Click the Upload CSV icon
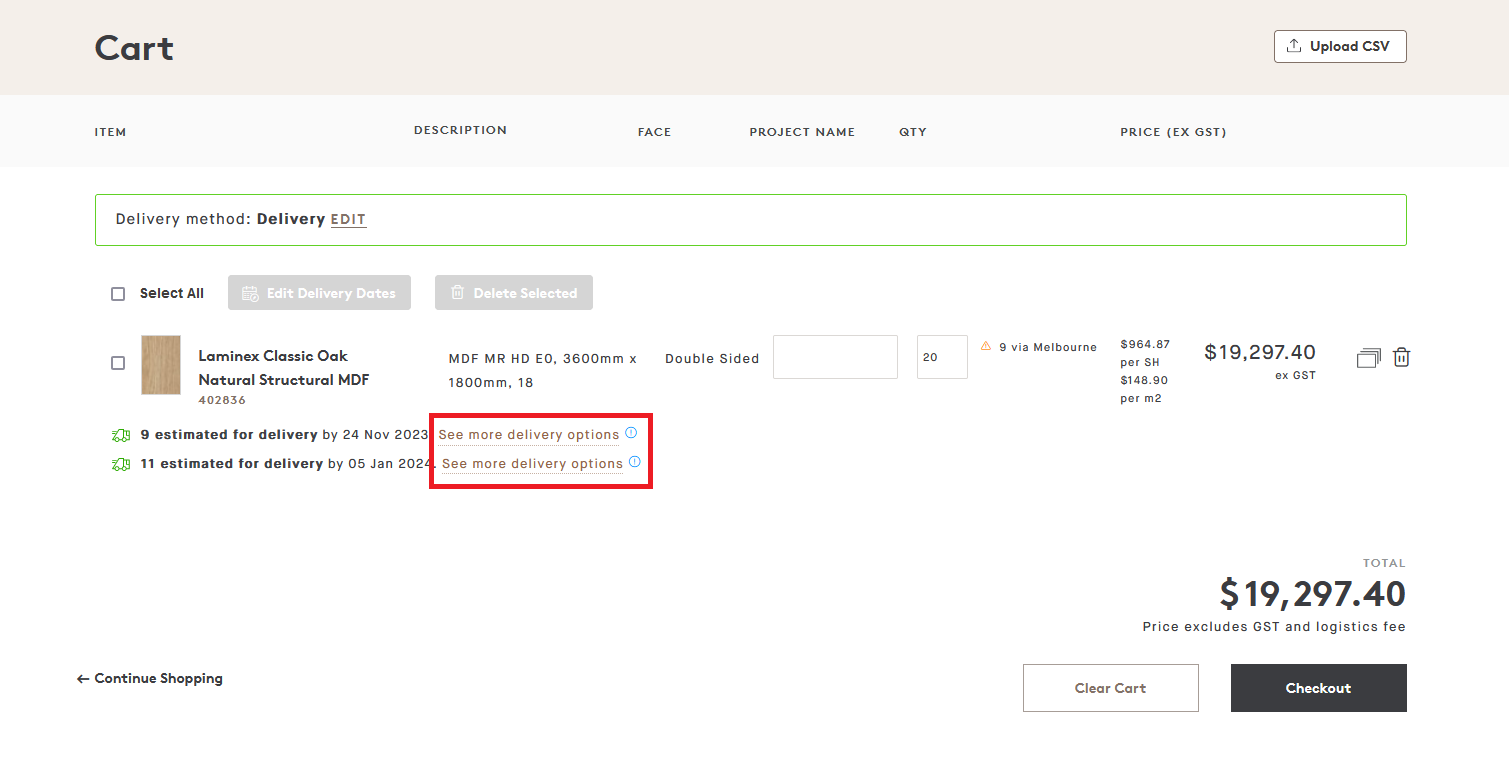 (1295, 46)
